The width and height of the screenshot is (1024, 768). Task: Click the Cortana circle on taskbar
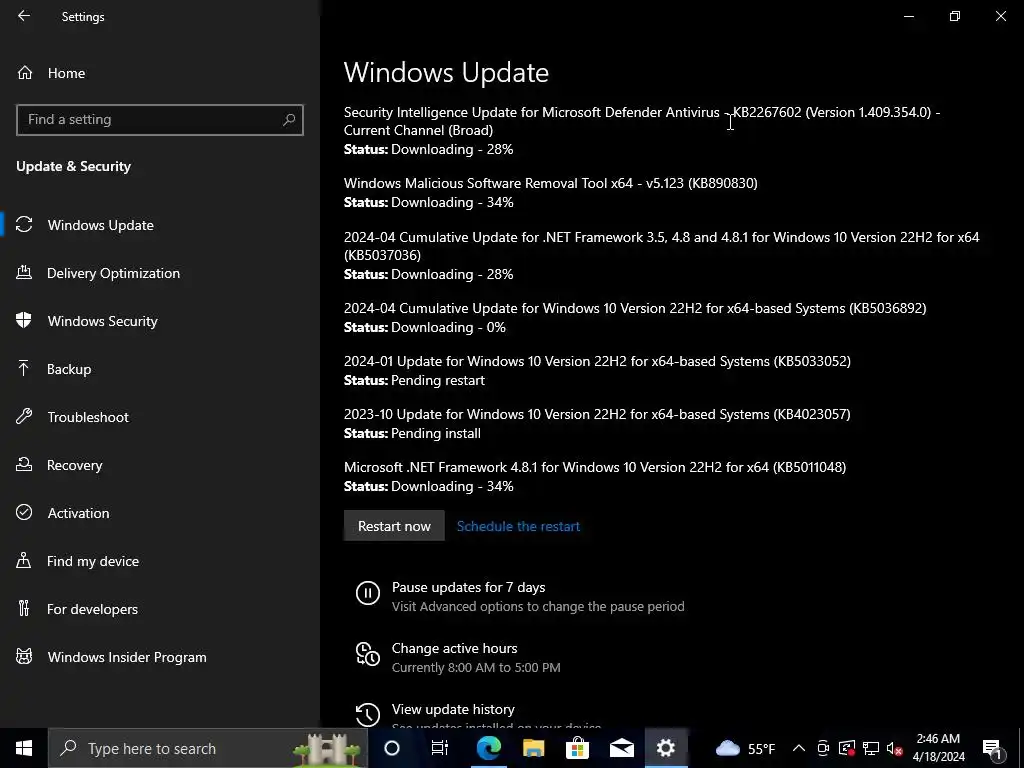(x=392, y=748)
